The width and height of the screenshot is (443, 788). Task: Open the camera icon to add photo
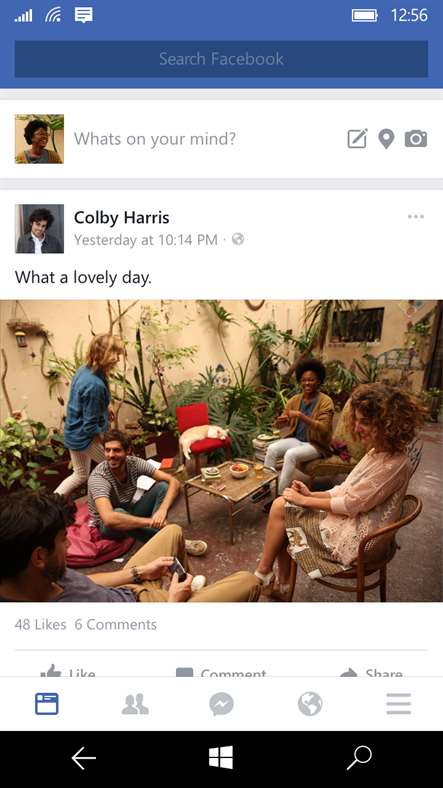tap(416, 139)
